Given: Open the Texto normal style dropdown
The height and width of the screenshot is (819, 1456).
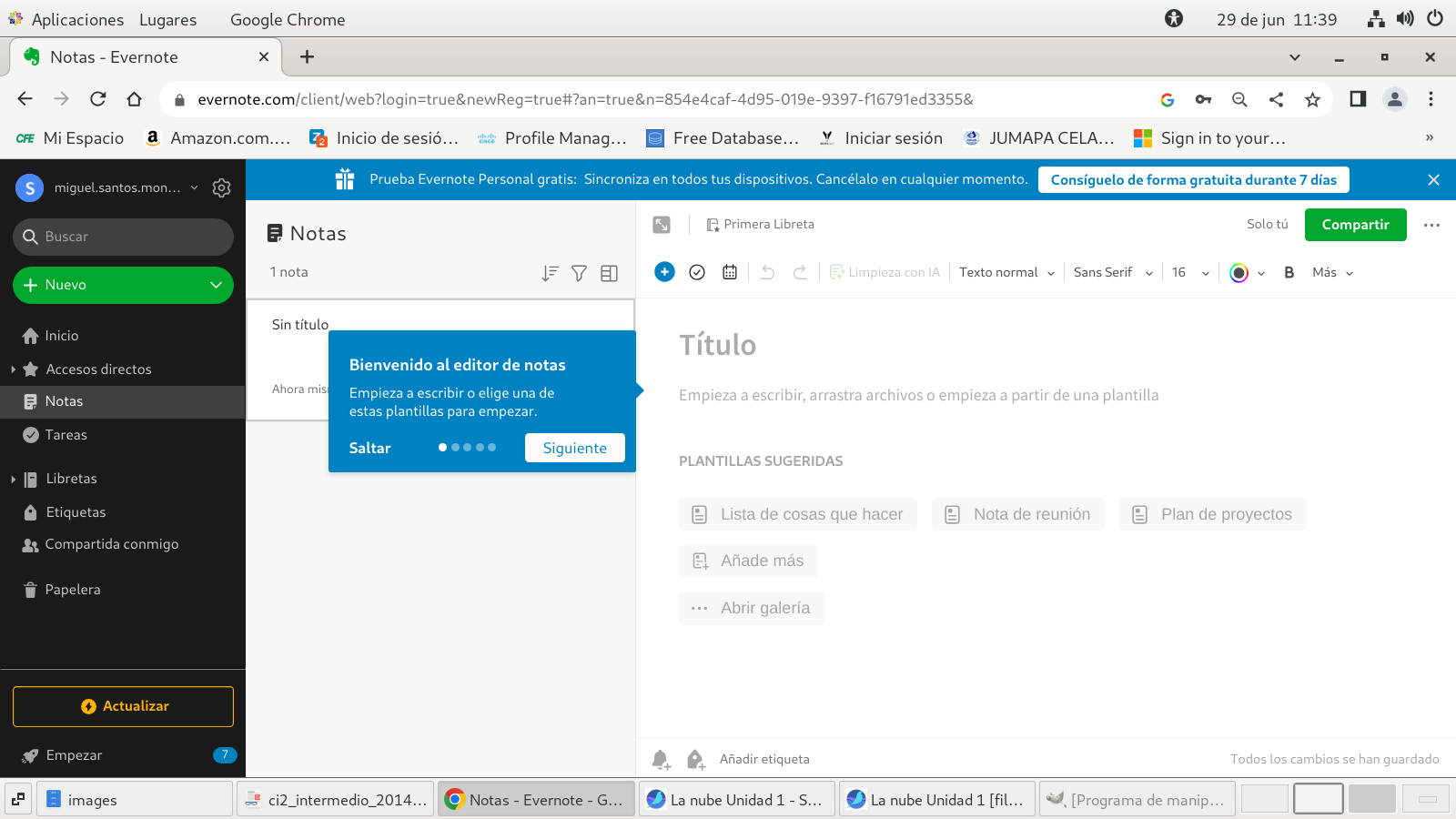Looking at the screenshot, I should (1006, 272).
